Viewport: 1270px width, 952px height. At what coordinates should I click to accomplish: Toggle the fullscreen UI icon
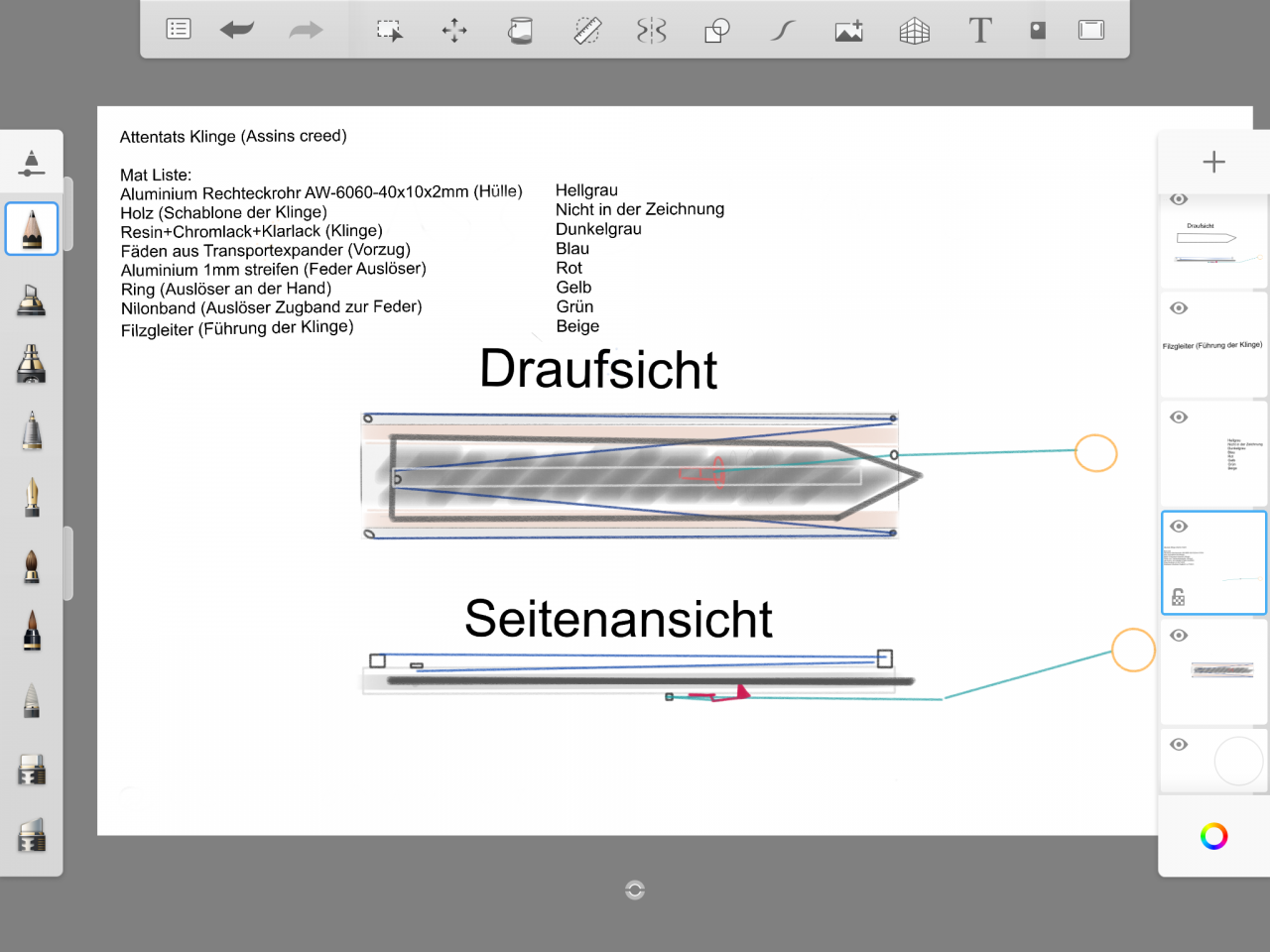(x=1091, y=30)
